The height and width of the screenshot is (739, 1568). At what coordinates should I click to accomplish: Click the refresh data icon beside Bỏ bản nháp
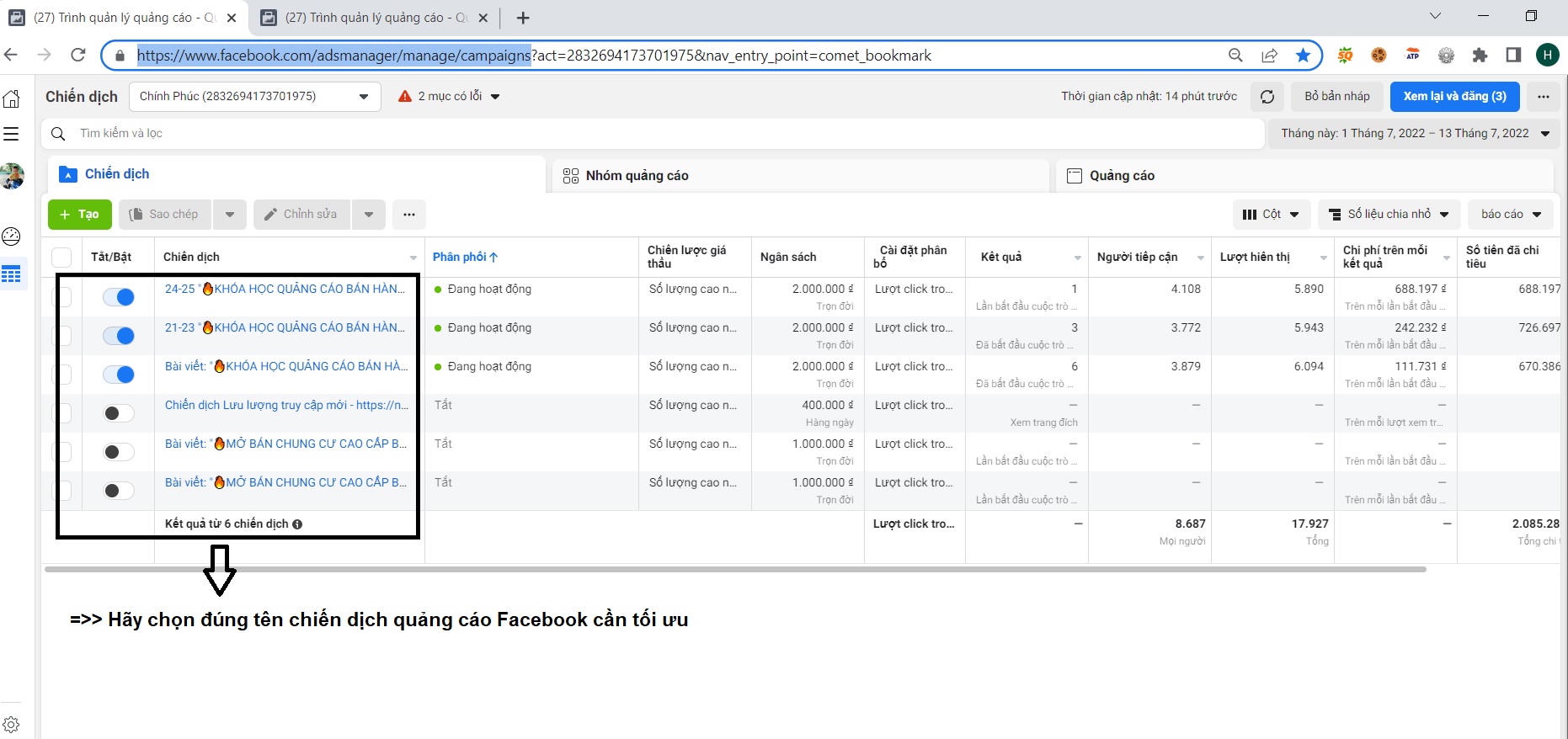(x=1267, y=97)
